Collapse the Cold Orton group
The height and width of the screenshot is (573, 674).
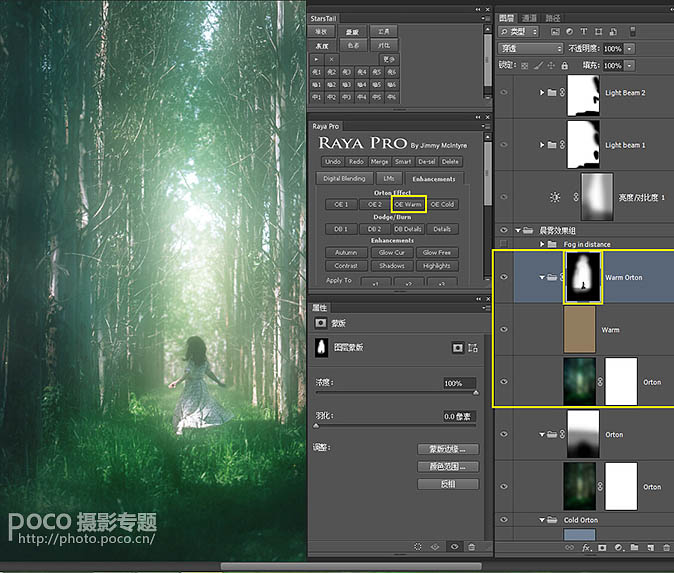[542, 520]
